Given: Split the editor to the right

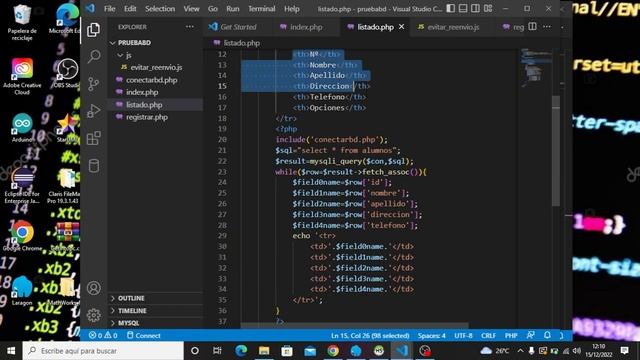Looking at the screenshot, I should pyautogui.click(x=533, y=27).
